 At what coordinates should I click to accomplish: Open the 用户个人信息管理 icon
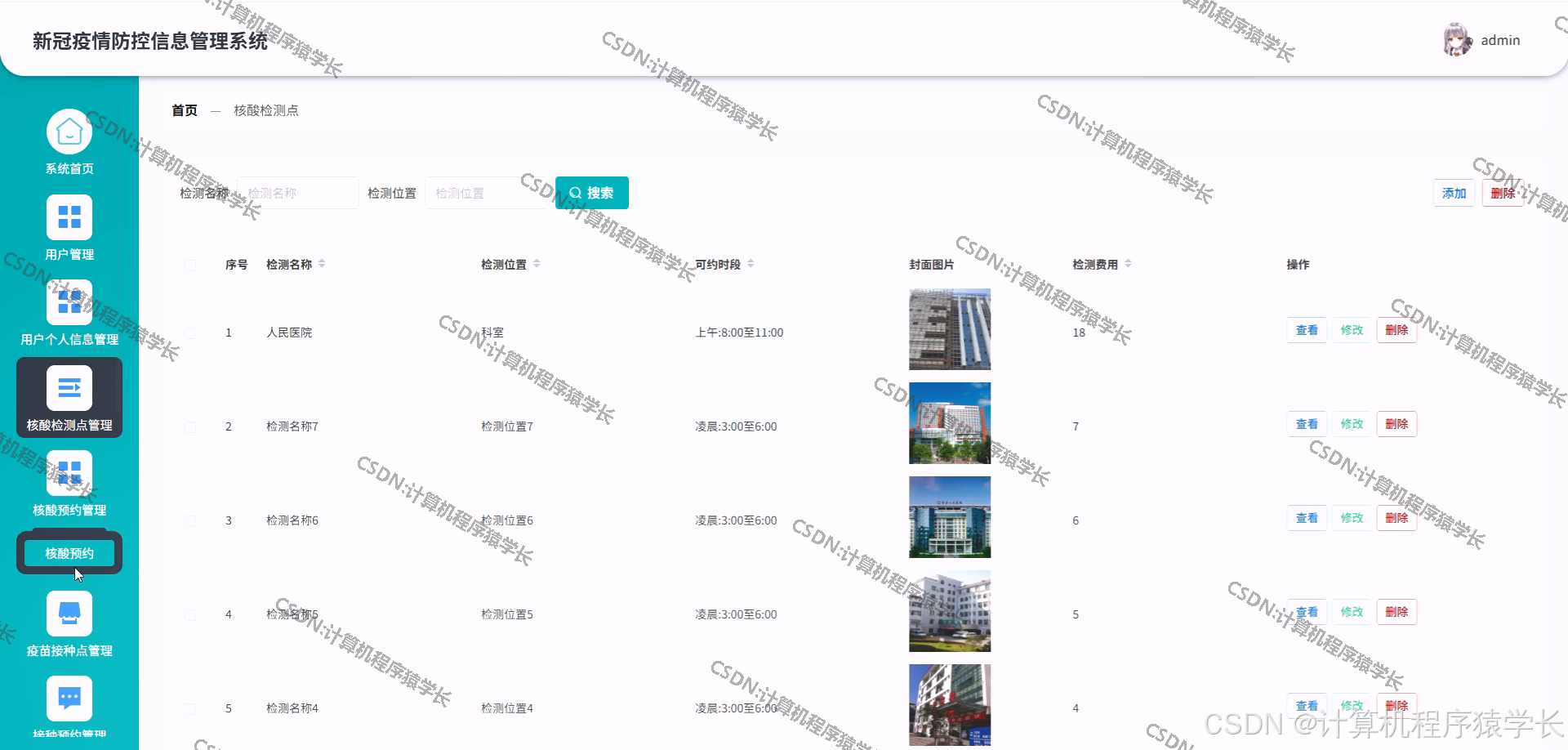click(x=69, y=302)
